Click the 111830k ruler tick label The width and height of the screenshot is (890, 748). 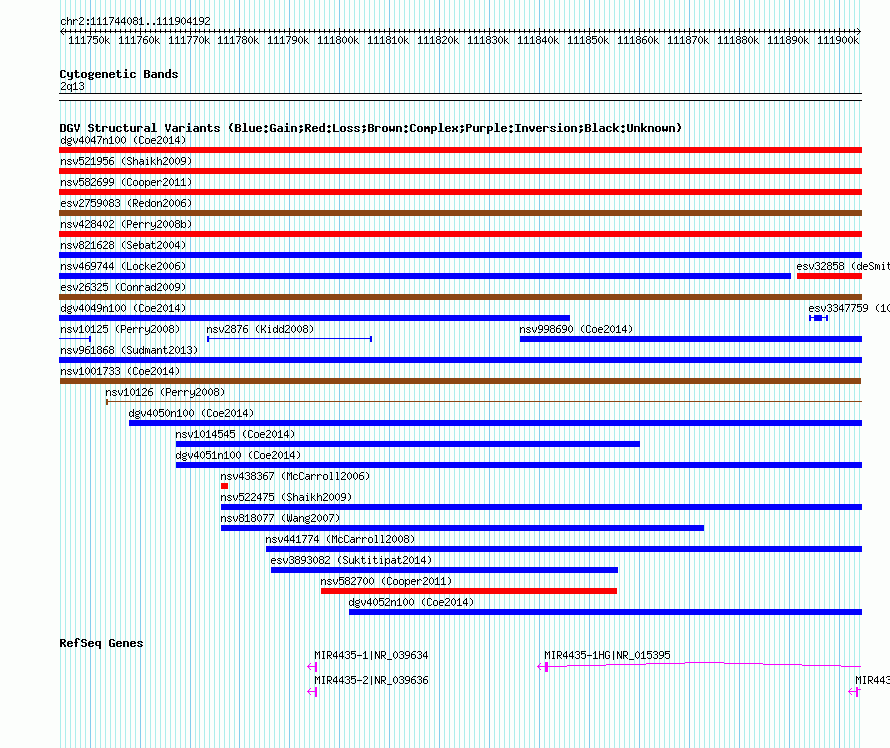tap(488, 40)
